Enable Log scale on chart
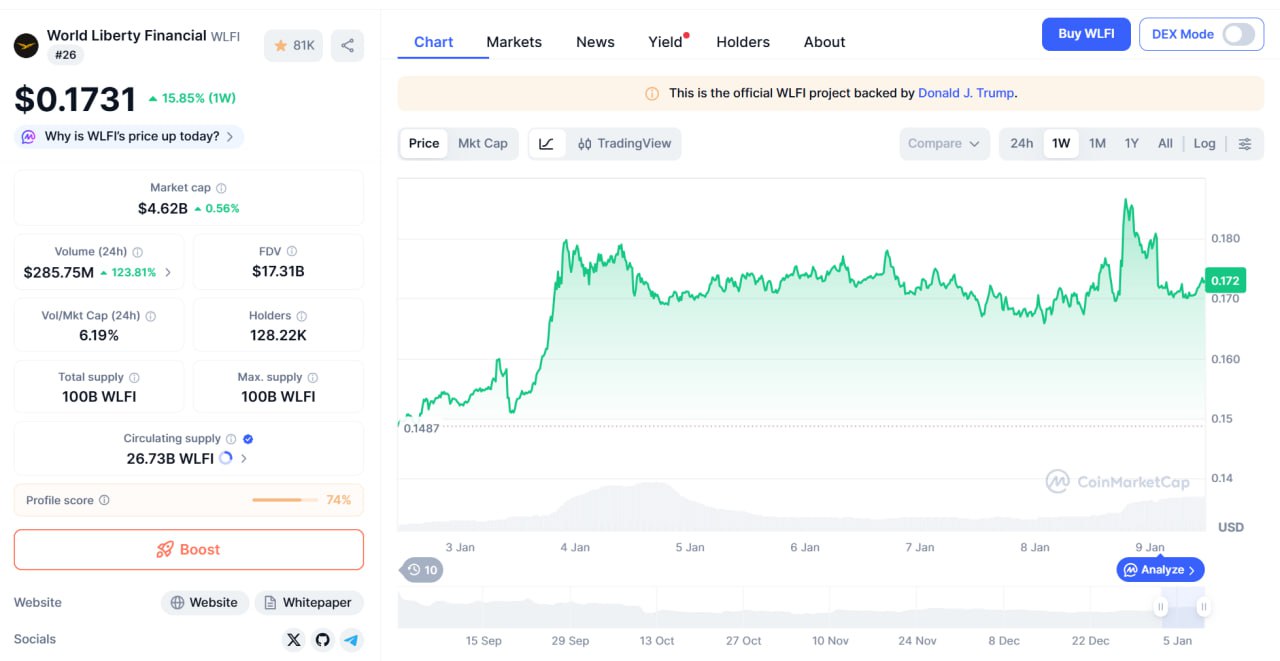Image resolution: width=1280 pixels, height=661 pixels. (x=1204, y=143)
